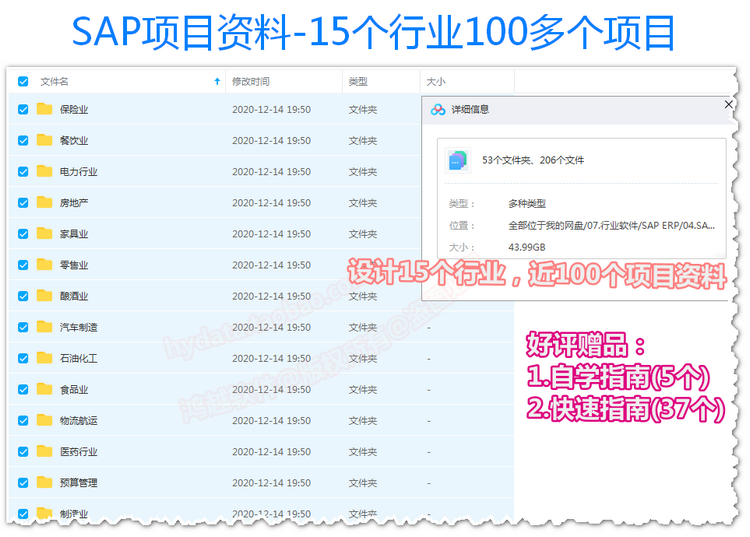Click the 文件夹 type in 餐饮业 row

click(x=363, y=141)
